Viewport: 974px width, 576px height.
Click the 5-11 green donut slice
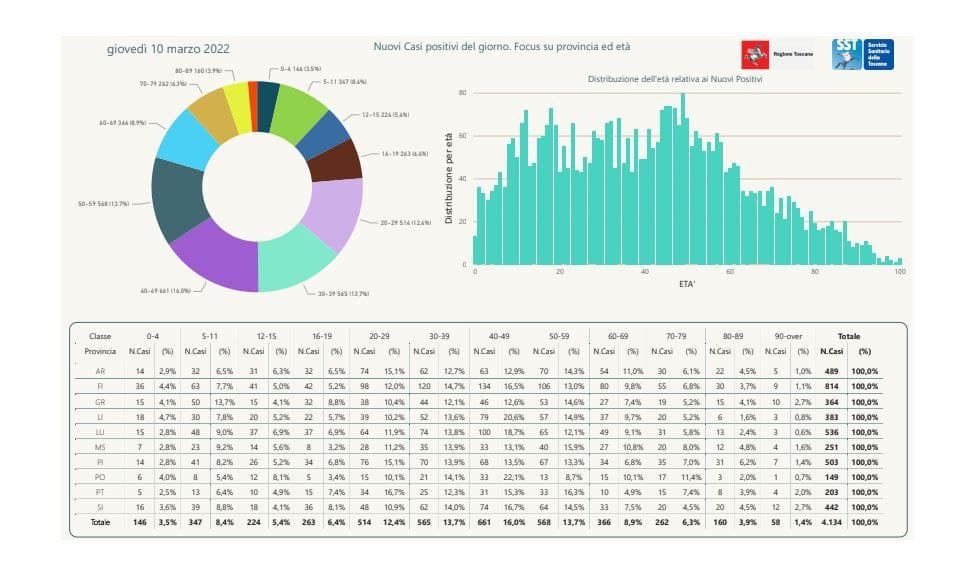tap(297, 110)
